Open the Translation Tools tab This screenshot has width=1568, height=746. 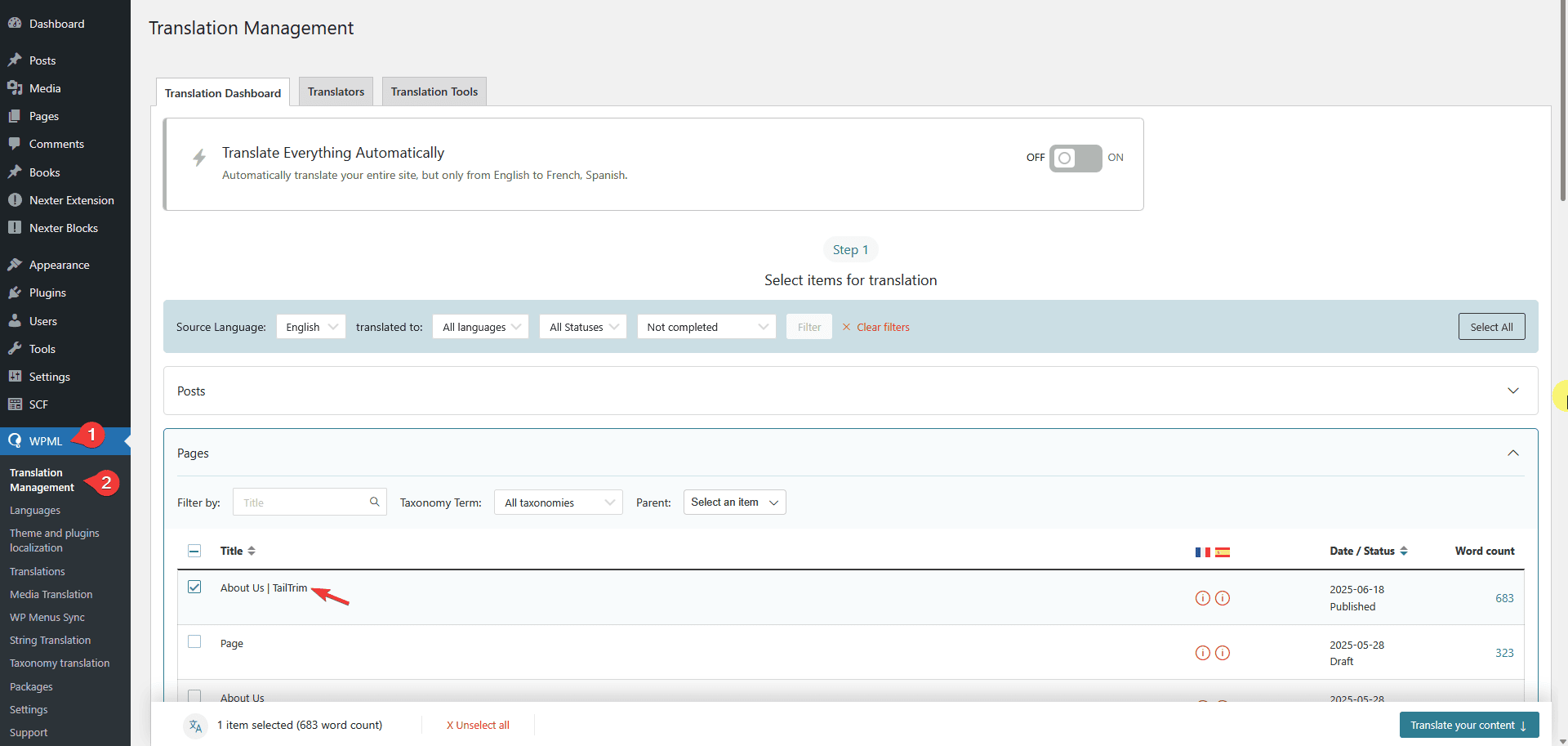[434, 91]
